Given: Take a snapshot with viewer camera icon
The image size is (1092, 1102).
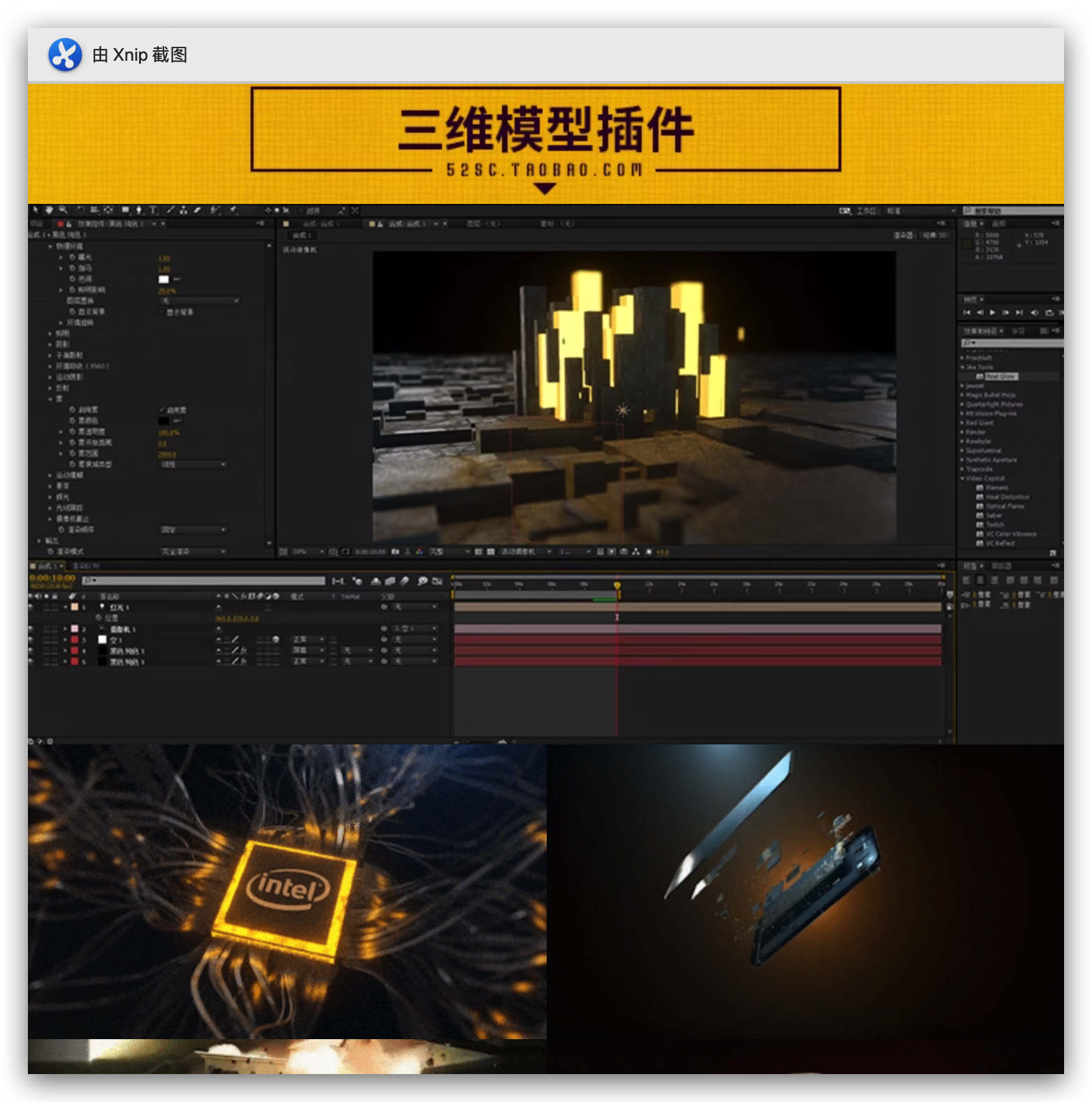Looking at the screenshot, I should (394, 552).
